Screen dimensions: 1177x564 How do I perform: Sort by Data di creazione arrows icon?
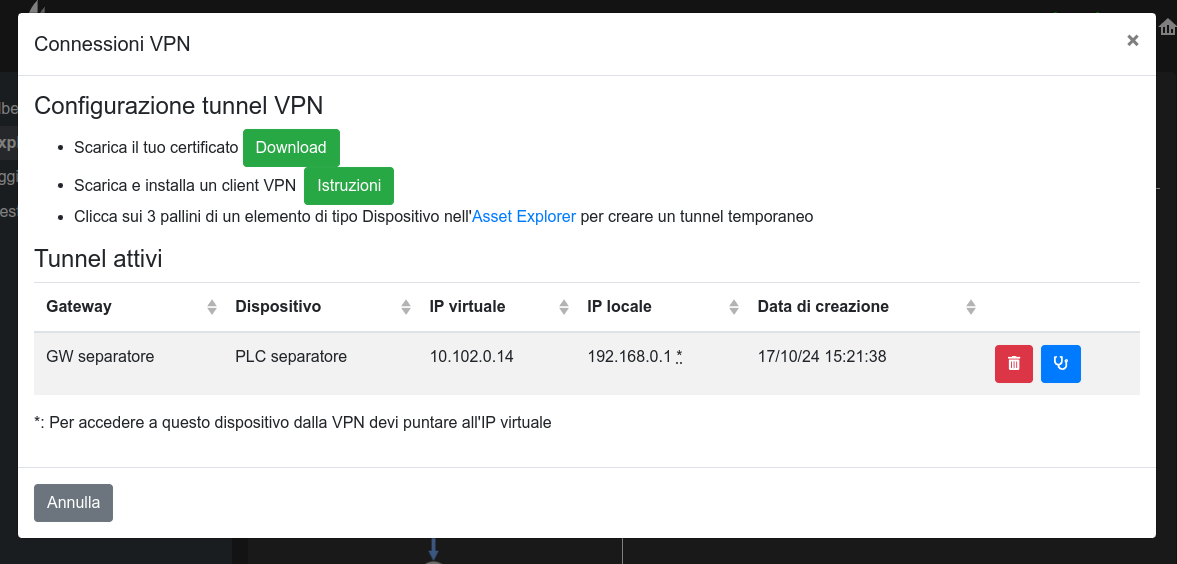970,307
